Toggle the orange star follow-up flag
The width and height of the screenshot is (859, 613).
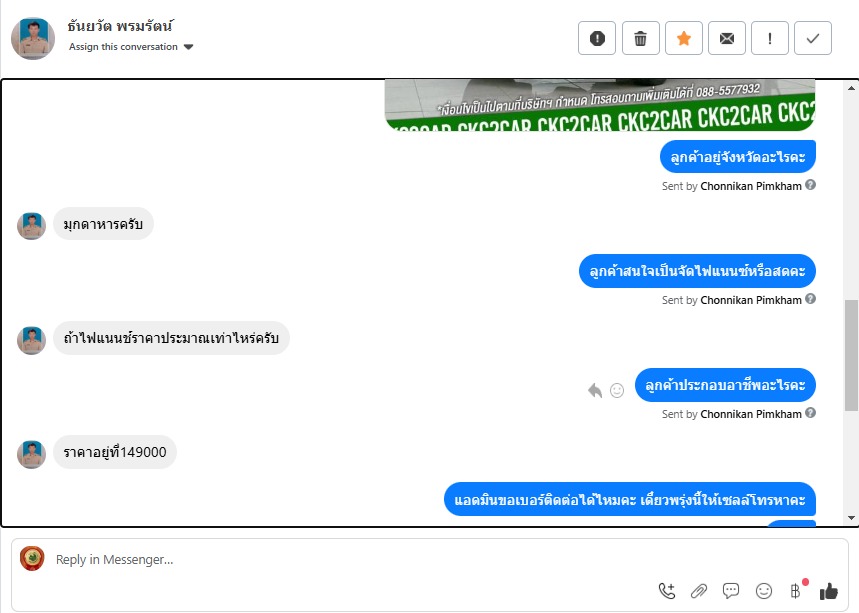click(684, 38)
